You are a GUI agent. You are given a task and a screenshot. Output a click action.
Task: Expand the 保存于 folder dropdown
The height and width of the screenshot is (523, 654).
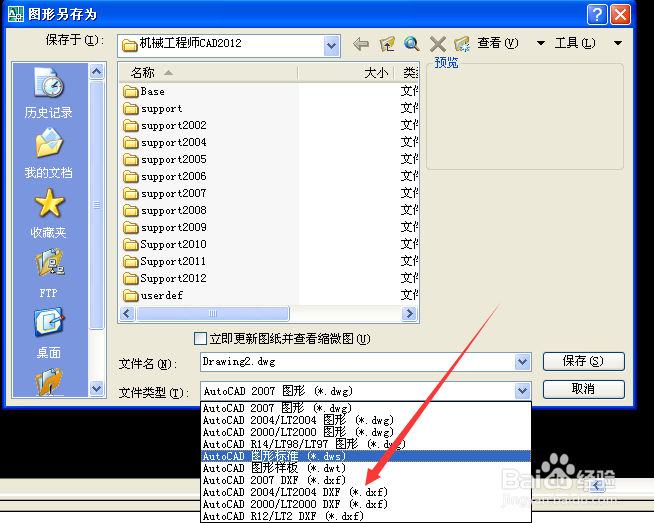pos(331,45)
